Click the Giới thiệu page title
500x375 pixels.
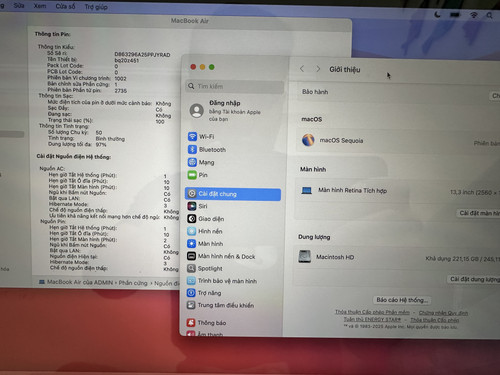tap(345, 69)
